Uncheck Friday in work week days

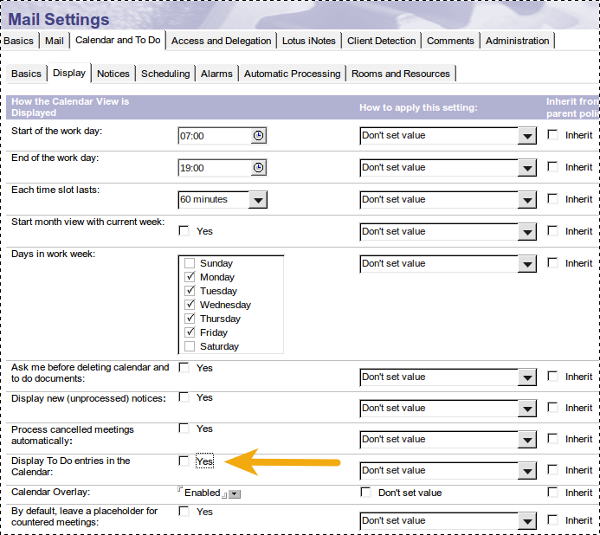(189, 332)
